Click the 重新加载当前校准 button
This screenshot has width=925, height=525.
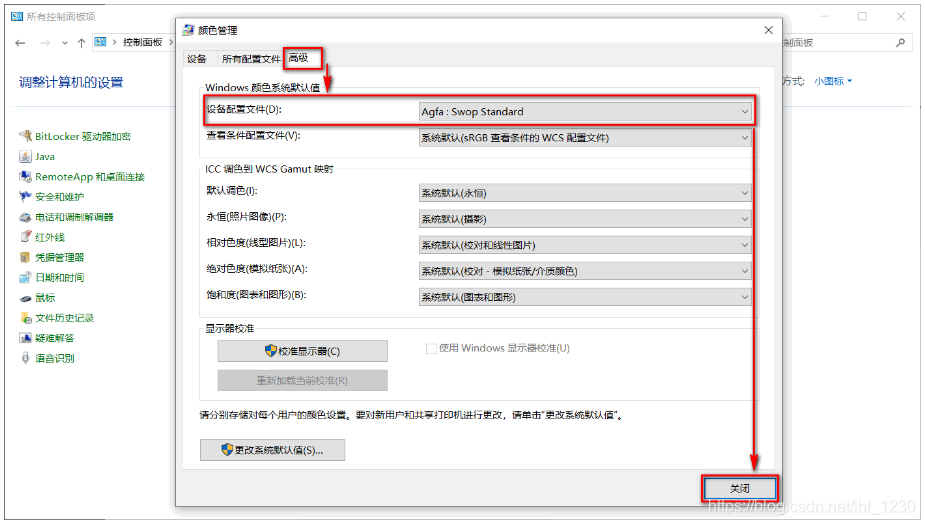click(303, 380)
